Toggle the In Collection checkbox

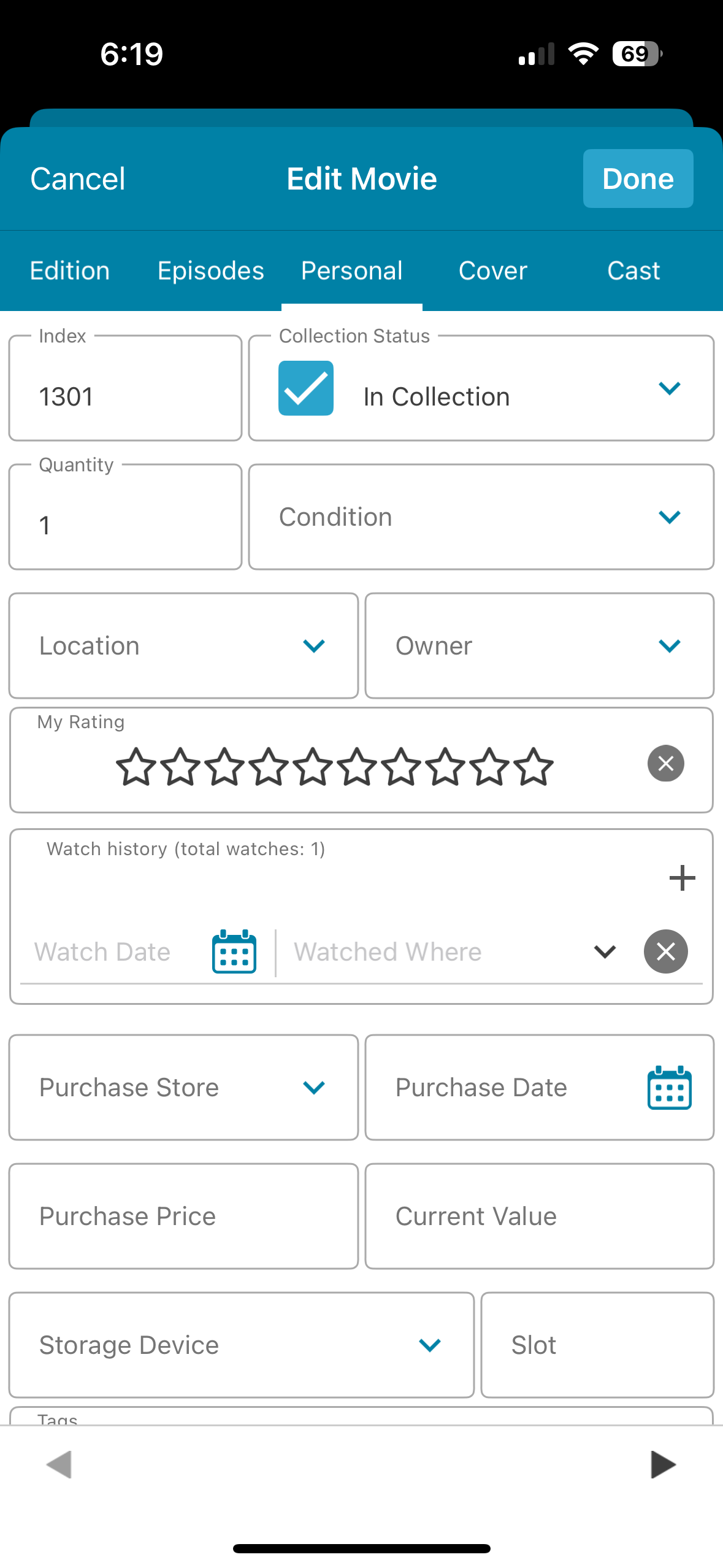click(306, 388)
